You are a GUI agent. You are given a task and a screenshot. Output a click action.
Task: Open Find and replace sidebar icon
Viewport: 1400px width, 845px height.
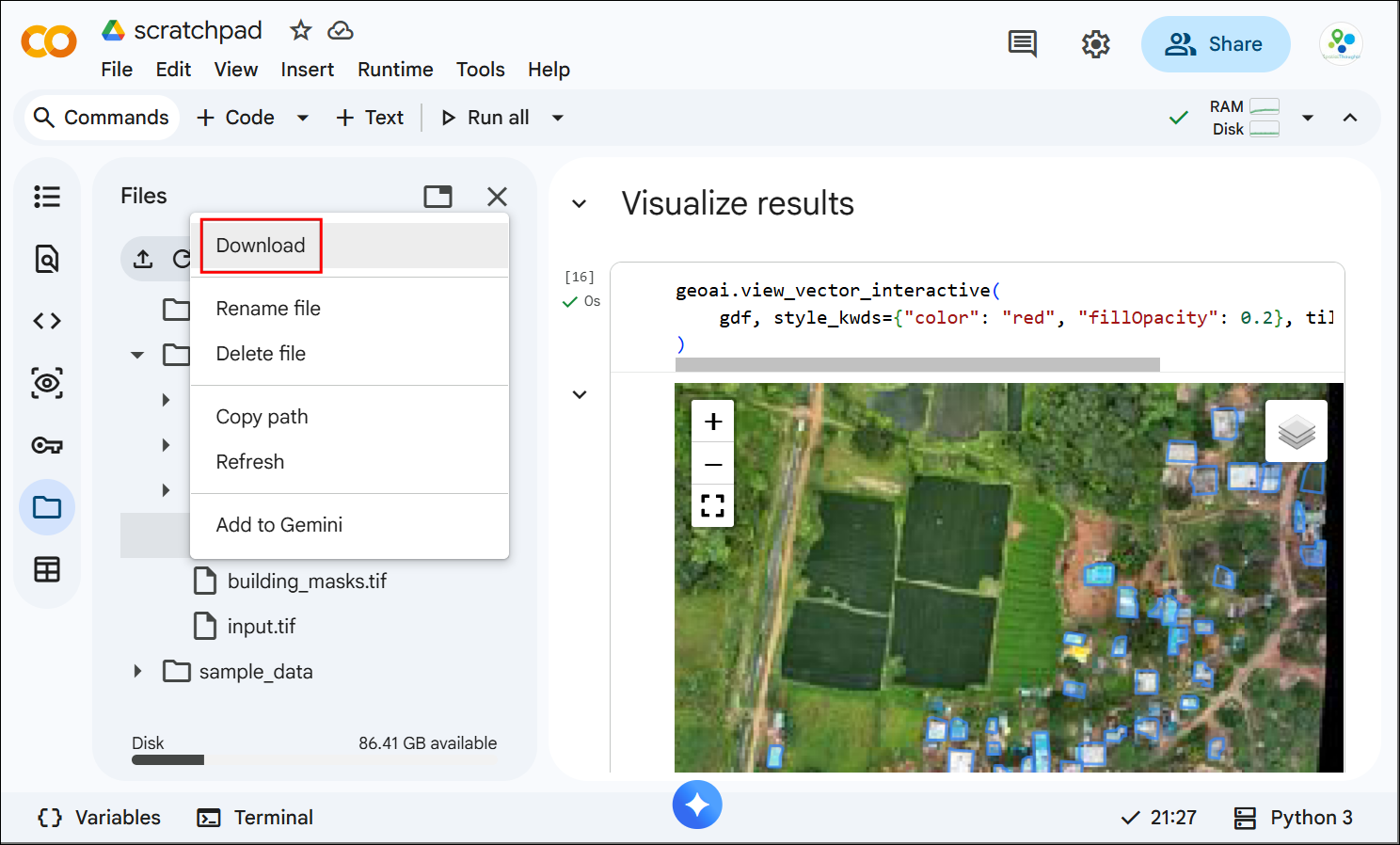pos(47,259)
